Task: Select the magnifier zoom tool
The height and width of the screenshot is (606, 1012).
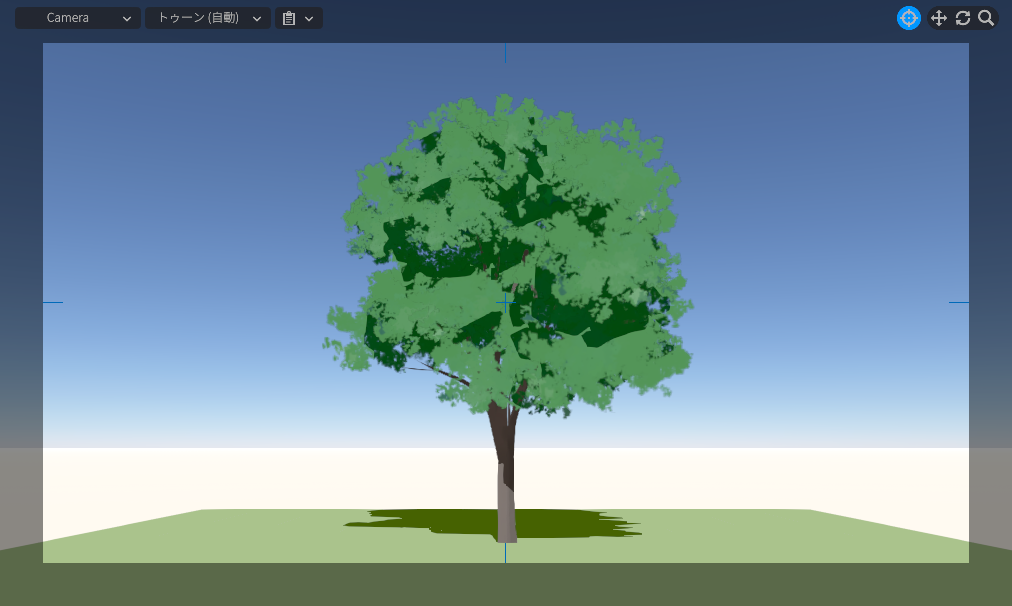Action: pyautogui.click(x=986, y=18)
